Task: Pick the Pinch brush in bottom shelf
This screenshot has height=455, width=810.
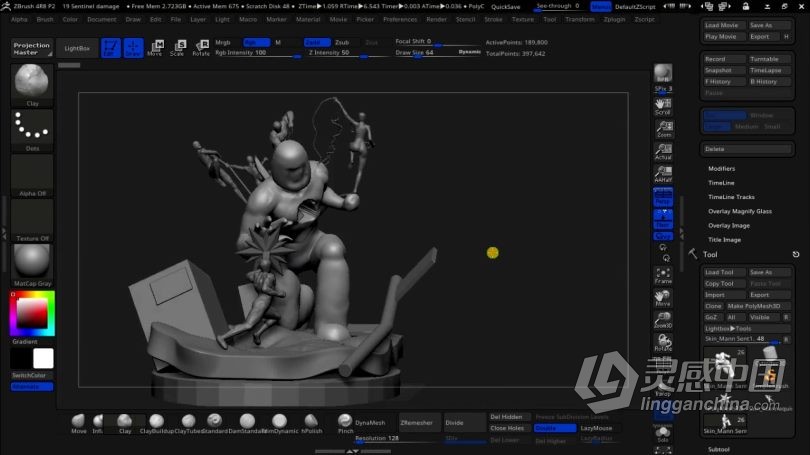Action: tap(345, 423)
